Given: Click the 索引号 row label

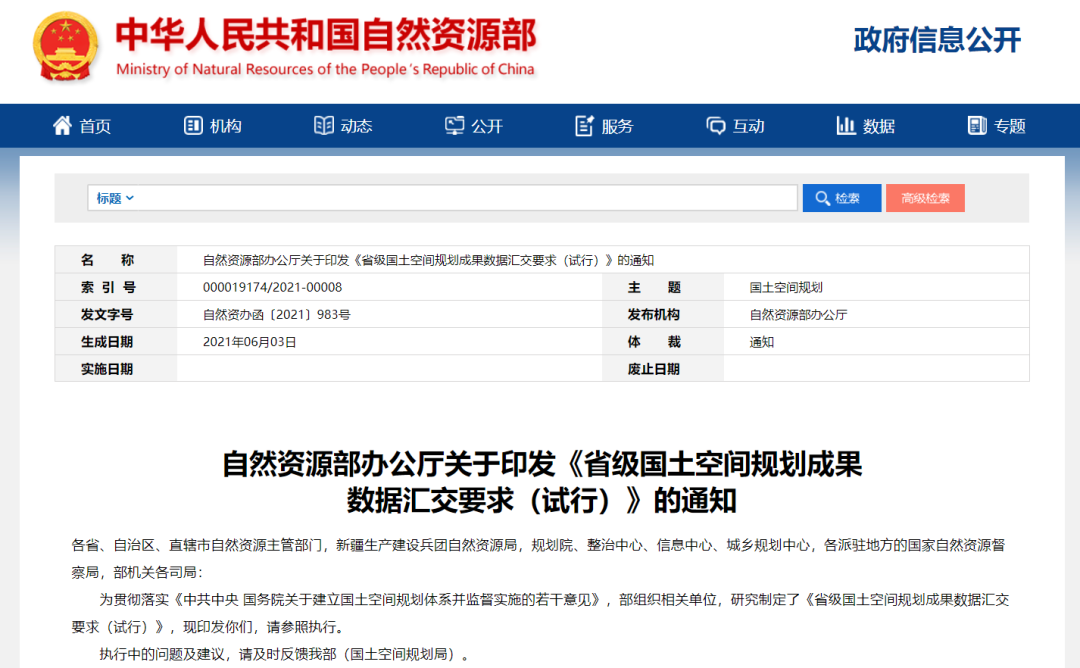Looking at the screenshot, I should point(107,287).
